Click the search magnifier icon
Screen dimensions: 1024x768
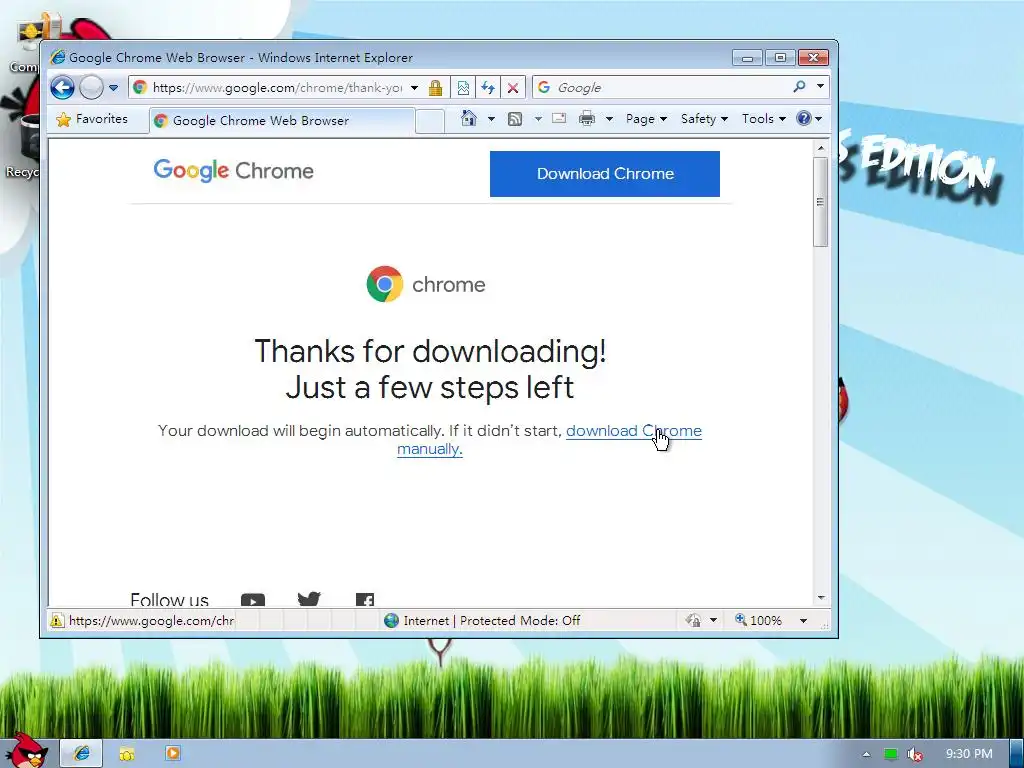(x=799, y=86)
